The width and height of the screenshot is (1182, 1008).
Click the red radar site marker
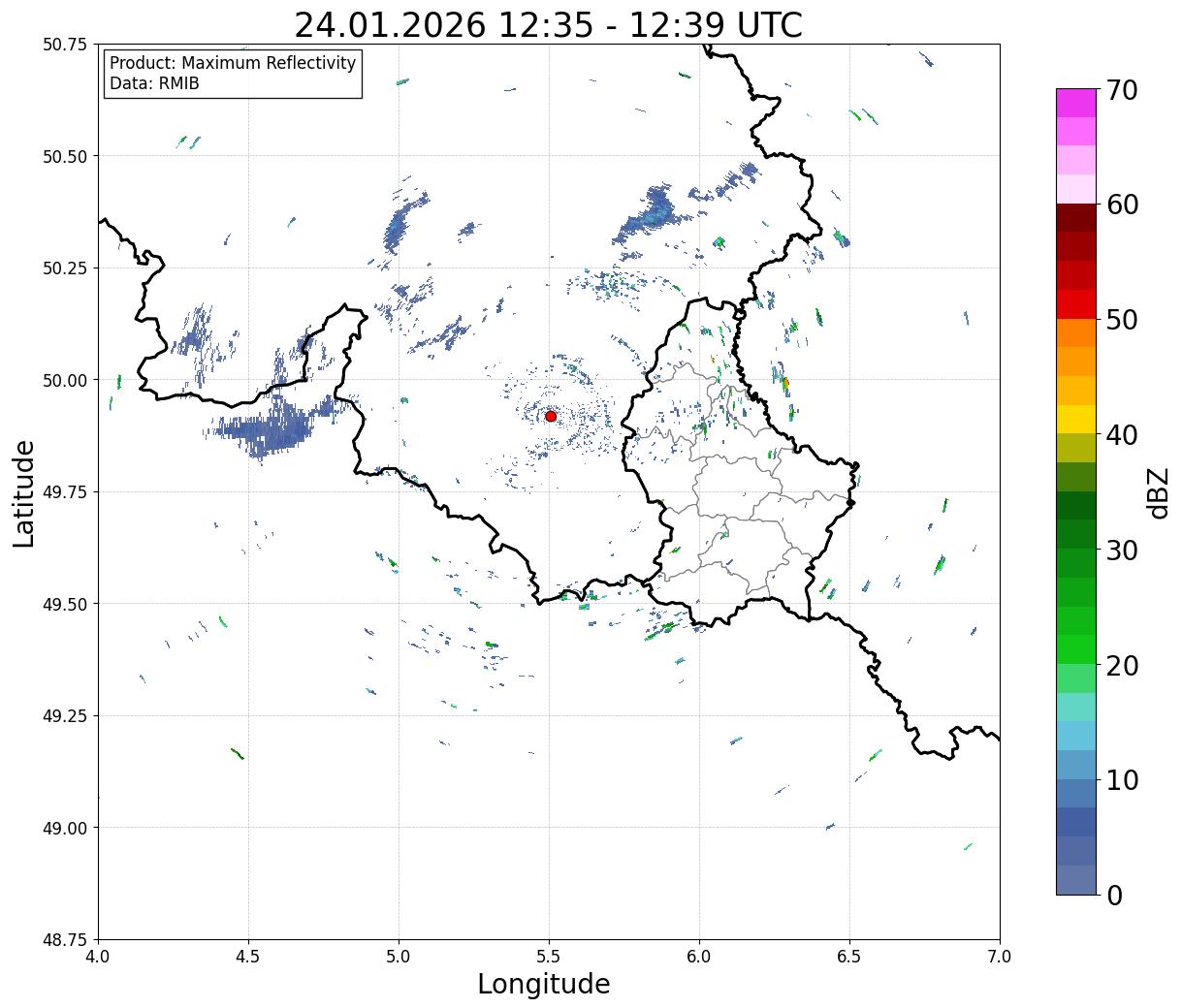point(550,416)
